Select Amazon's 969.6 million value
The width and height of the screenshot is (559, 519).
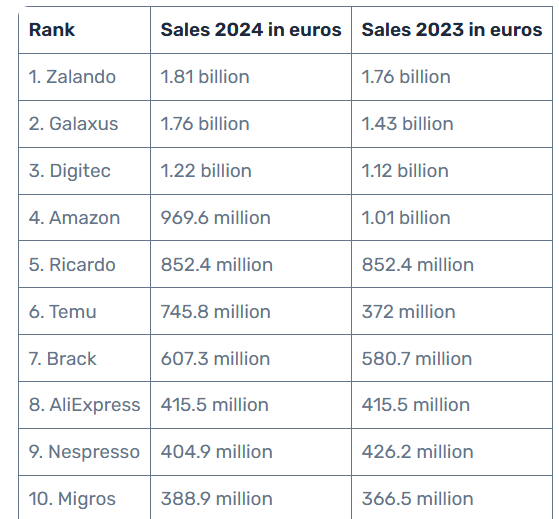click(215, 218)
